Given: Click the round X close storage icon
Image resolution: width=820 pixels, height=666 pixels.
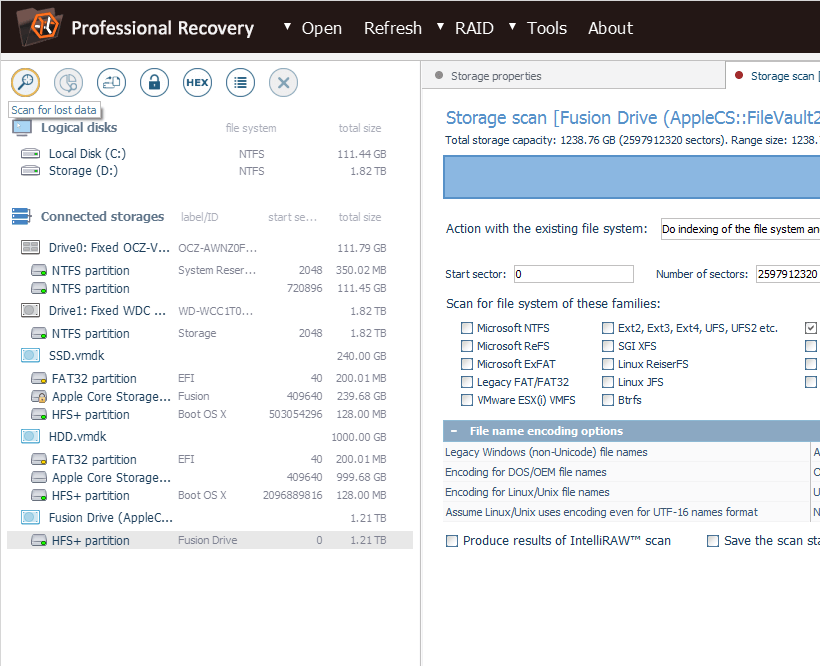Looking at the screenshot, I should point(283,82).
